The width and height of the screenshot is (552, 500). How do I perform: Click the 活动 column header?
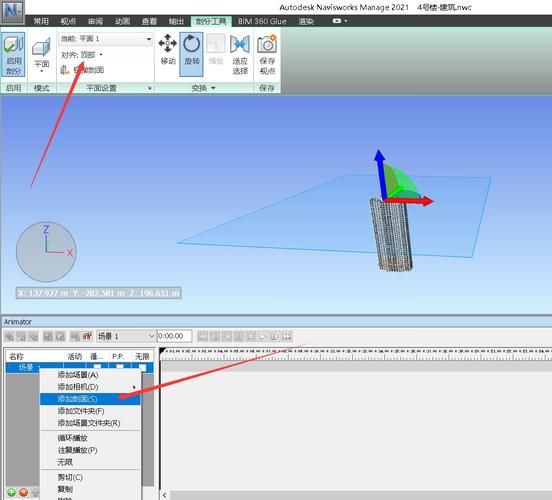[x=75, y=356]
